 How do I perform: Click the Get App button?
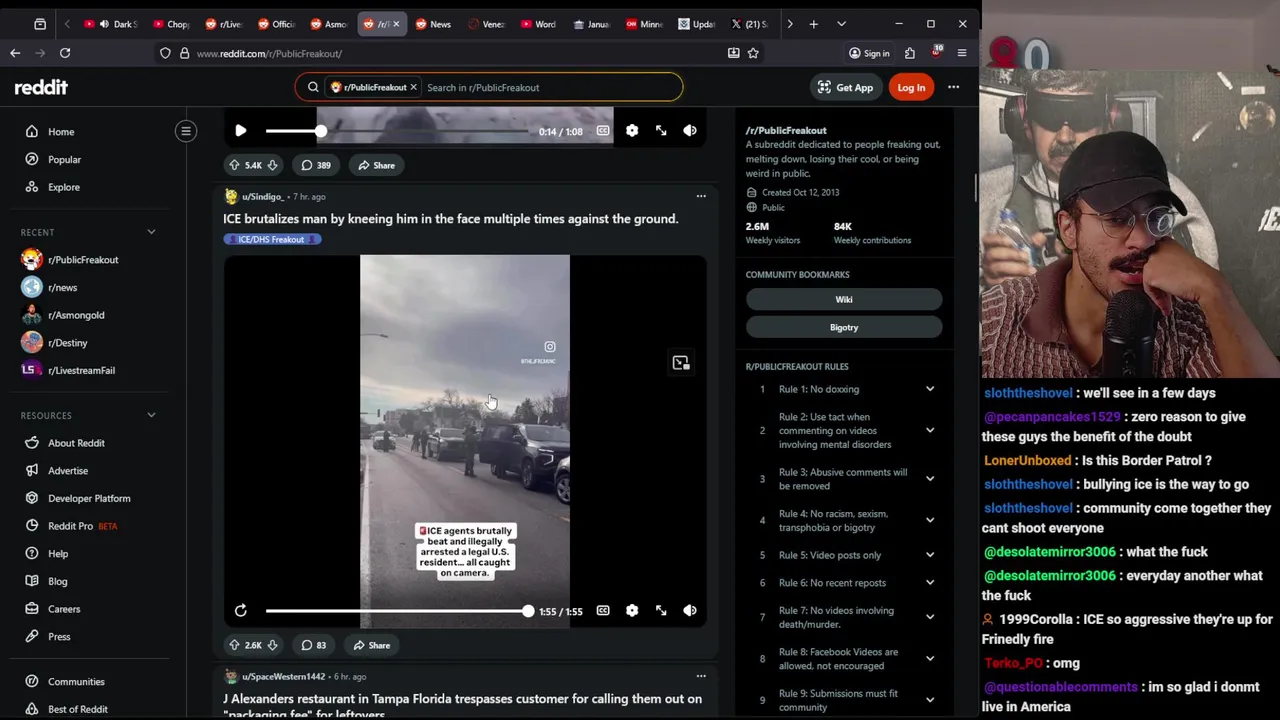[845, 87]
